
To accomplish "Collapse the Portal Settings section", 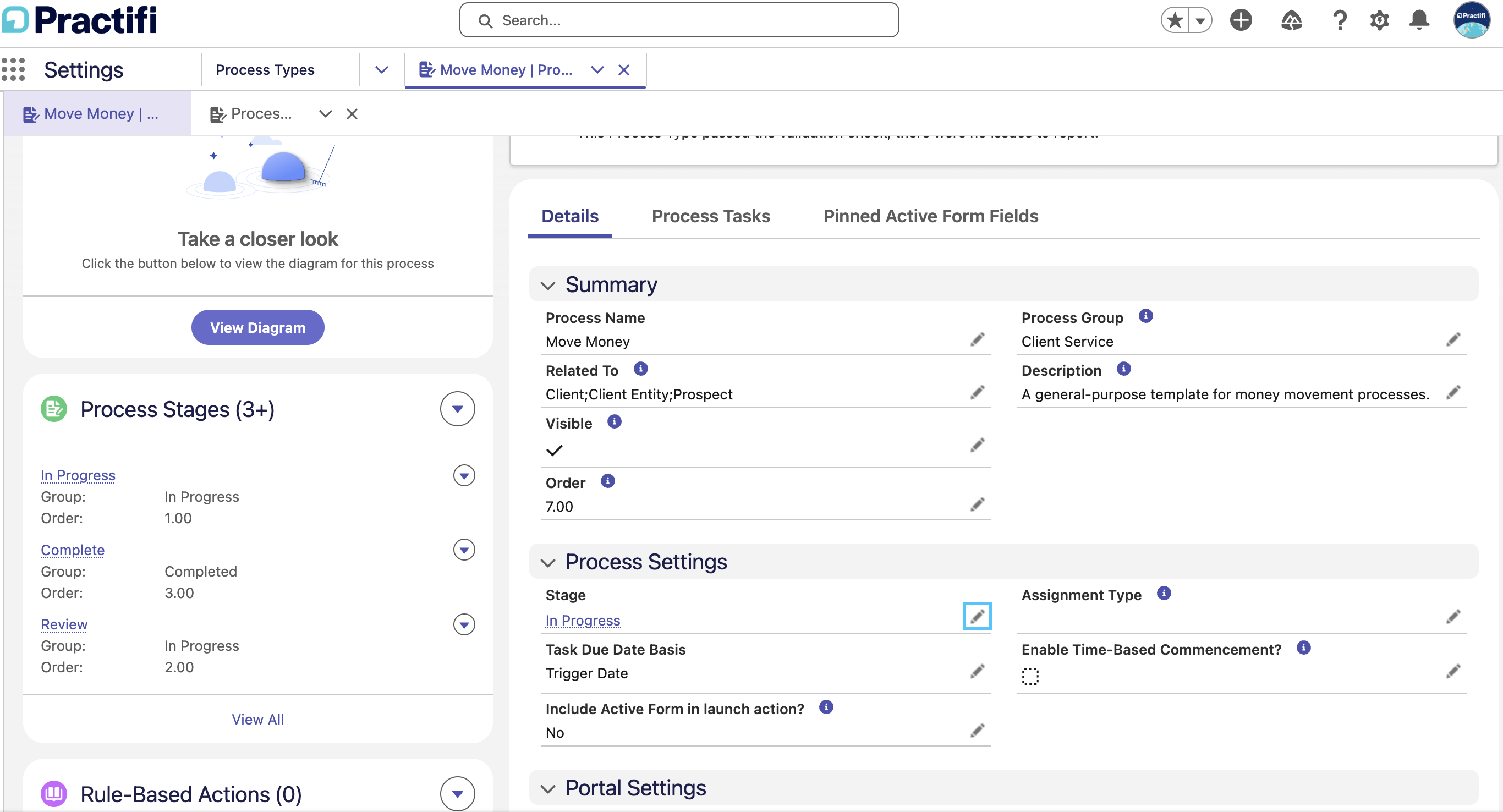I will click(x=547, y=789).
